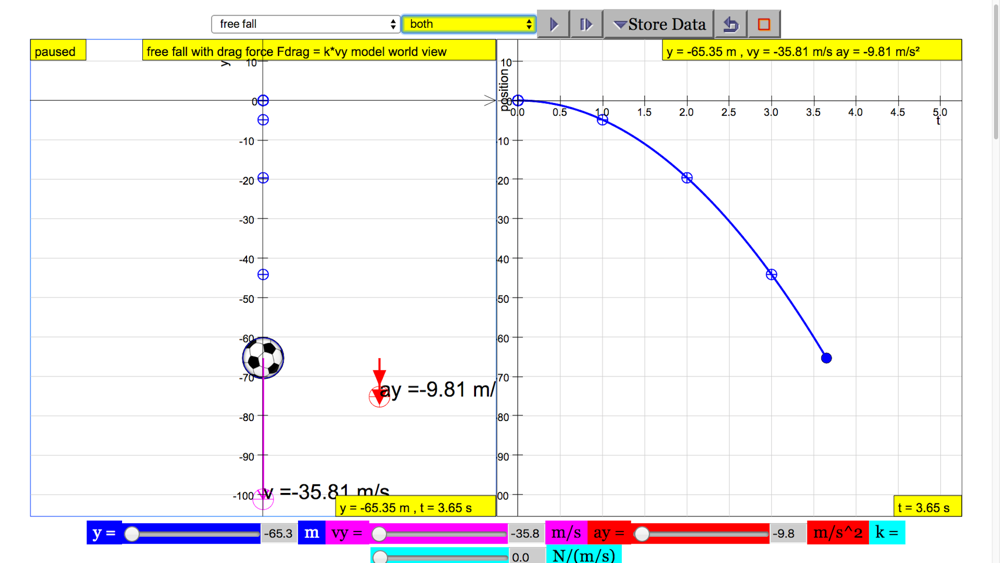This screenshot has height=563, width=1000.
Task: Expand the Store Data menu
Action: pos(659,24)
